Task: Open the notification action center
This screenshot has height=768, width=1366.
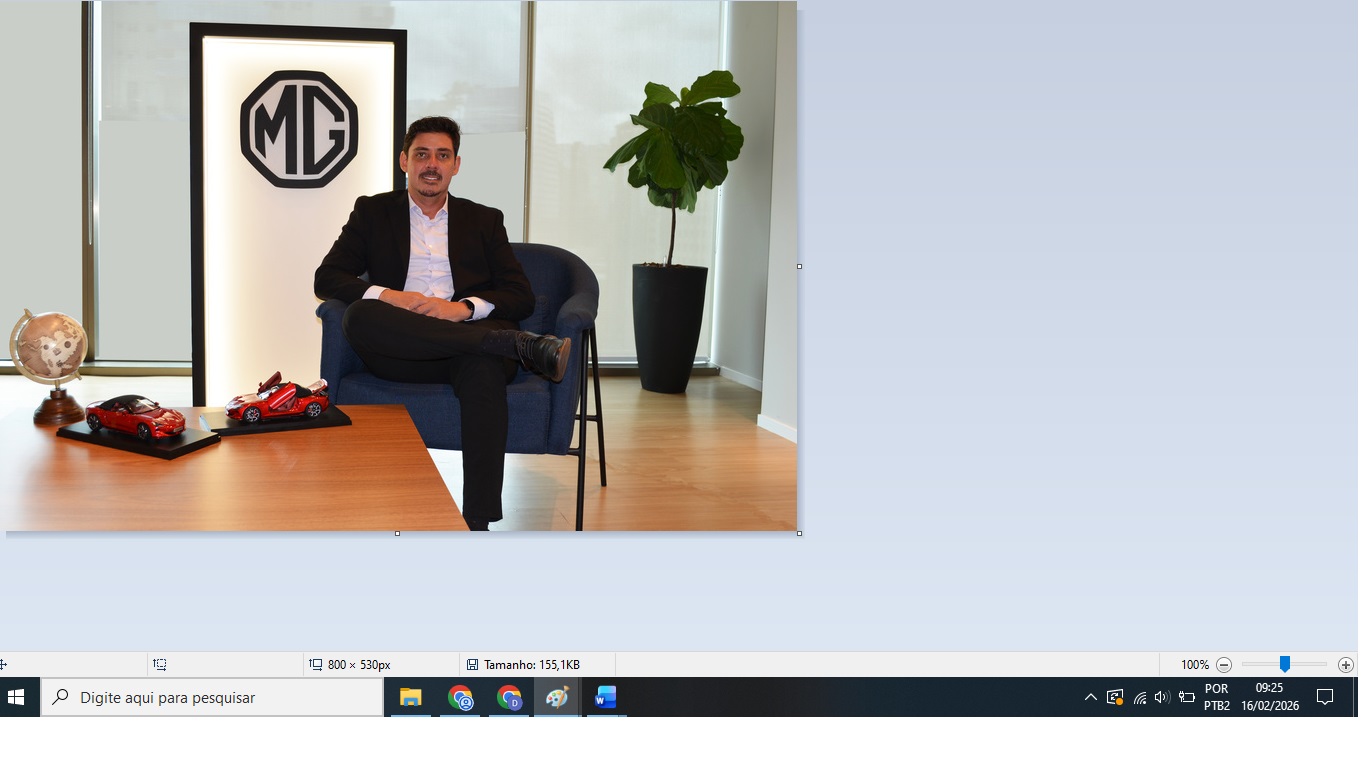Action: pos(1325,697)
